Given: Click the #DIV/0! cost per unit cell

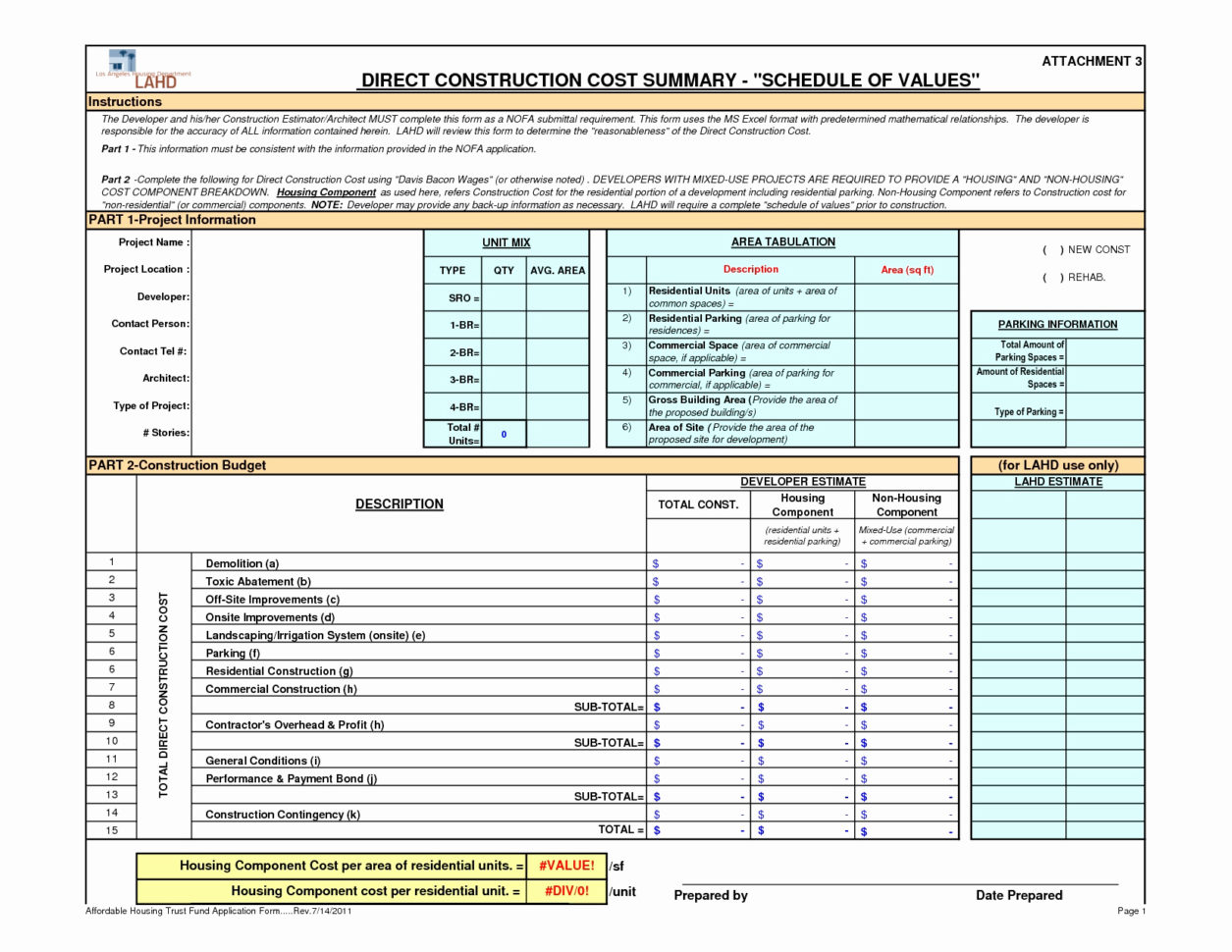Looking at the screenshot, I should [x=564, y=891].
